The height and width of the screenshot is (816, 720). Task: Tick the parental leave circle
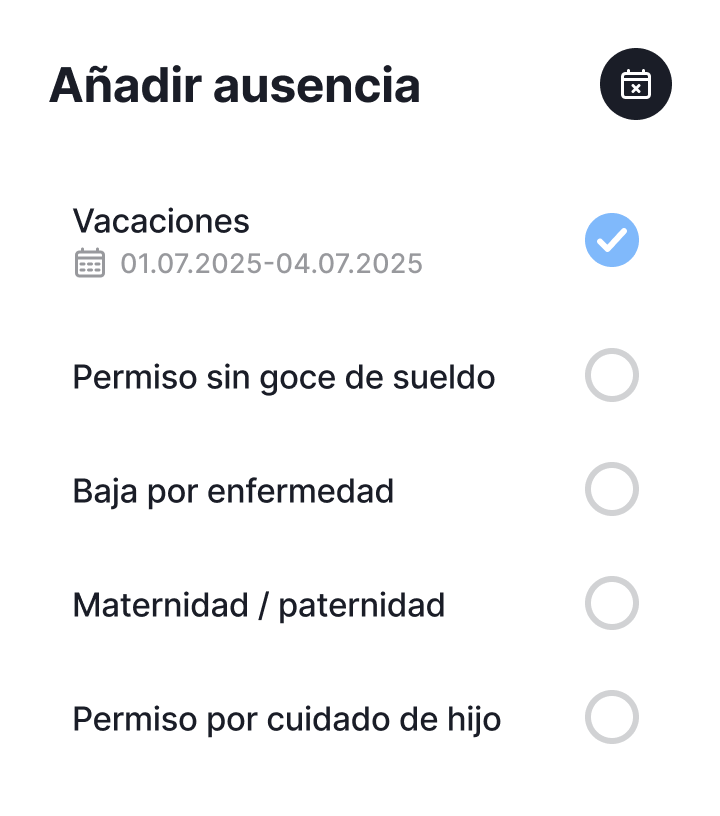(612, 604)
